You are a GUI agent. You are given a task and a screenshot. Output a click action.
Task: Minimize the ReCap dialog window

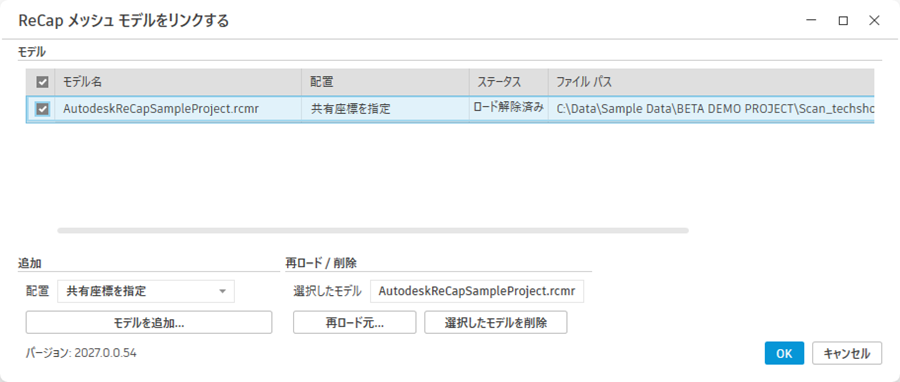[x=811, y=21]
